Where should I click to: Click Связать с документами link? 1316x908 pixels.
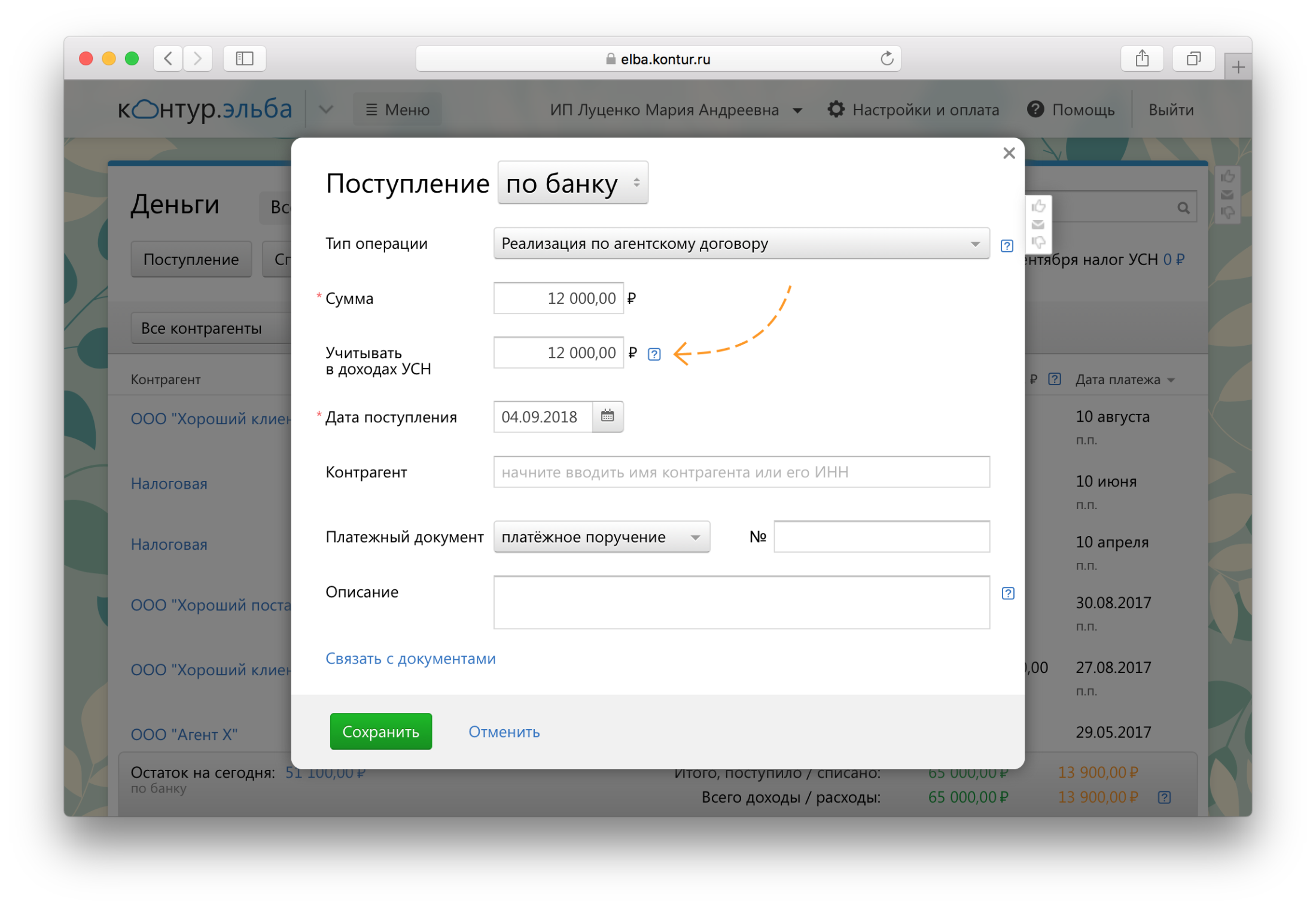click(410, 658)
